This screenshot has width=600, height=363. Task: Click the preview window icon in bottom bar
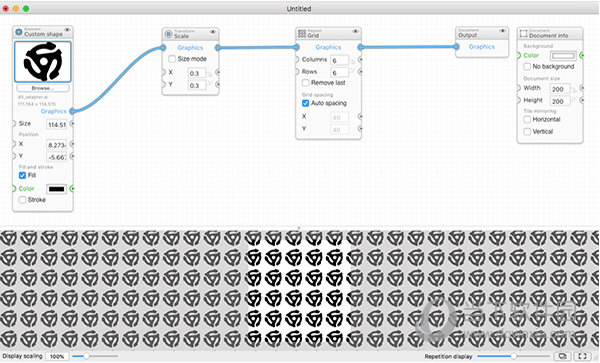(x=563, y=356)
